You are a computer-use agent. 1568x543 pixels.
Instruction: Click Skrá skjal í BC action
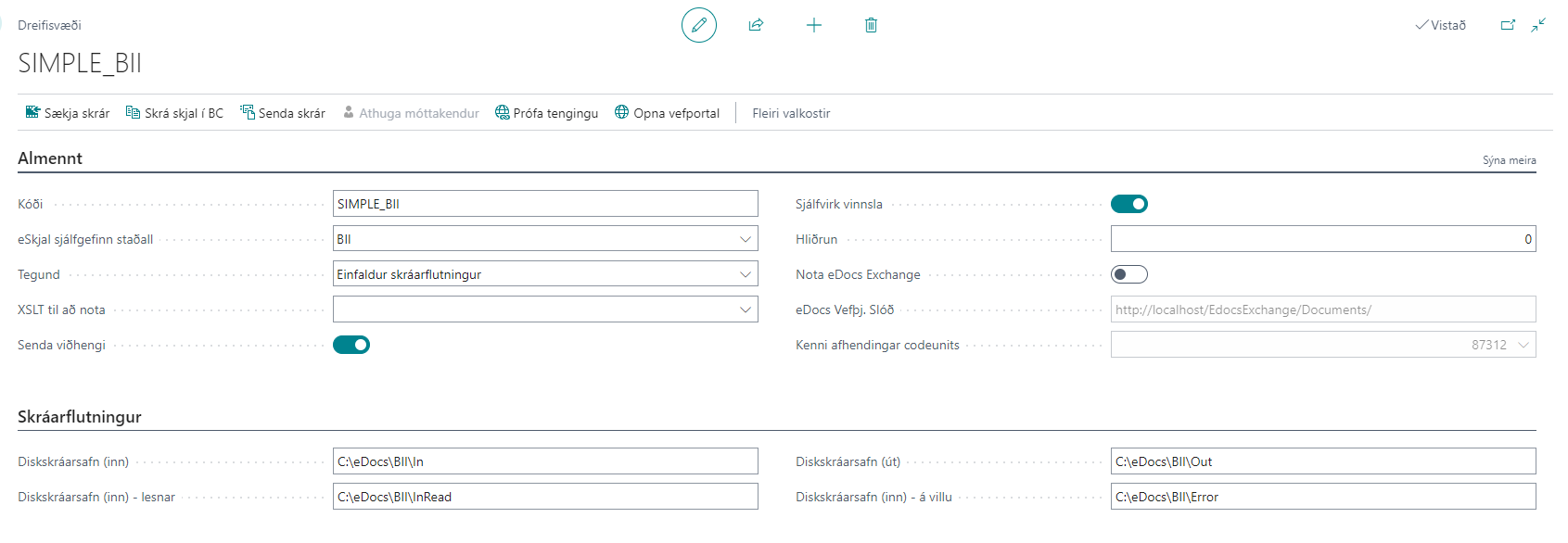click(x=174, y=113)
